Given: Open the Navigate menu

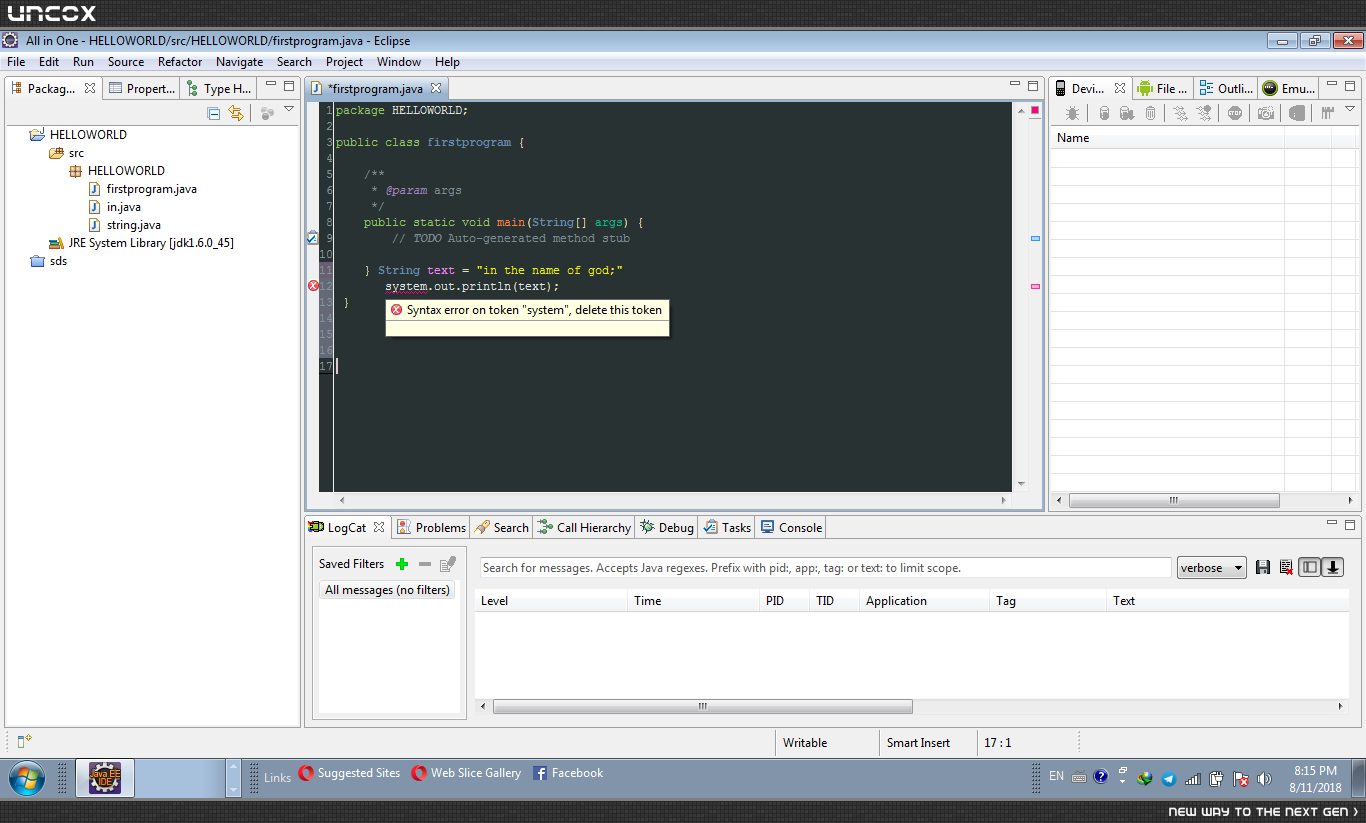Looking at the screenshot, I should click(240, 61).
